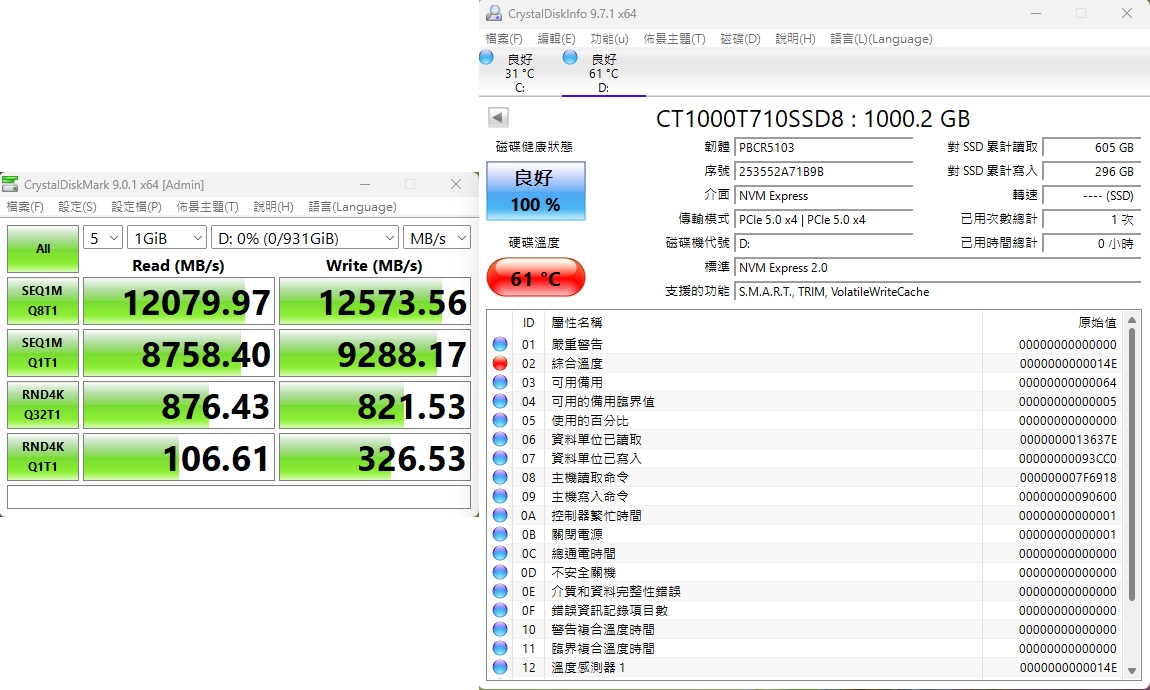Click the CrystalDiskInfo title bar app icon
This screenshot has height=690, width=1150.
494,14
